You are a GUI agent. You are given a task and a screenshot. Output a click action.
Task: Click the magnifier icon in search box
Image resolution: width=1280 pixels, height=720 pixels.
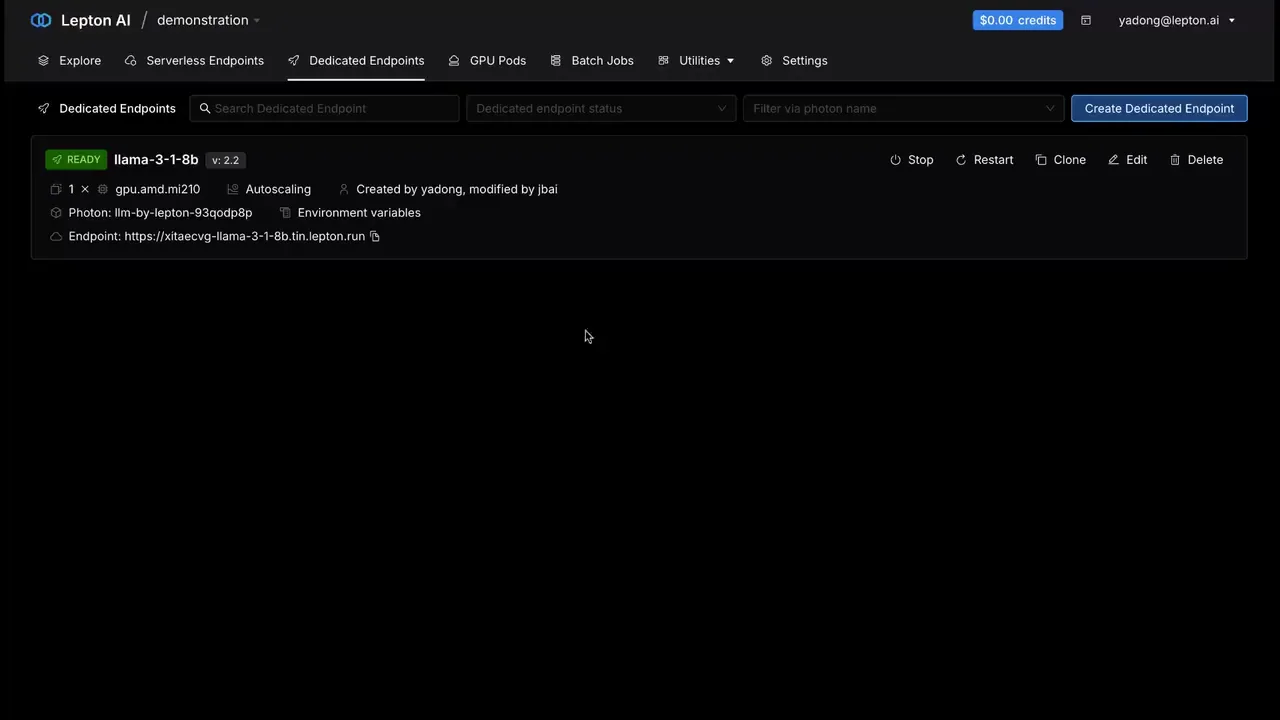(205, 108)
